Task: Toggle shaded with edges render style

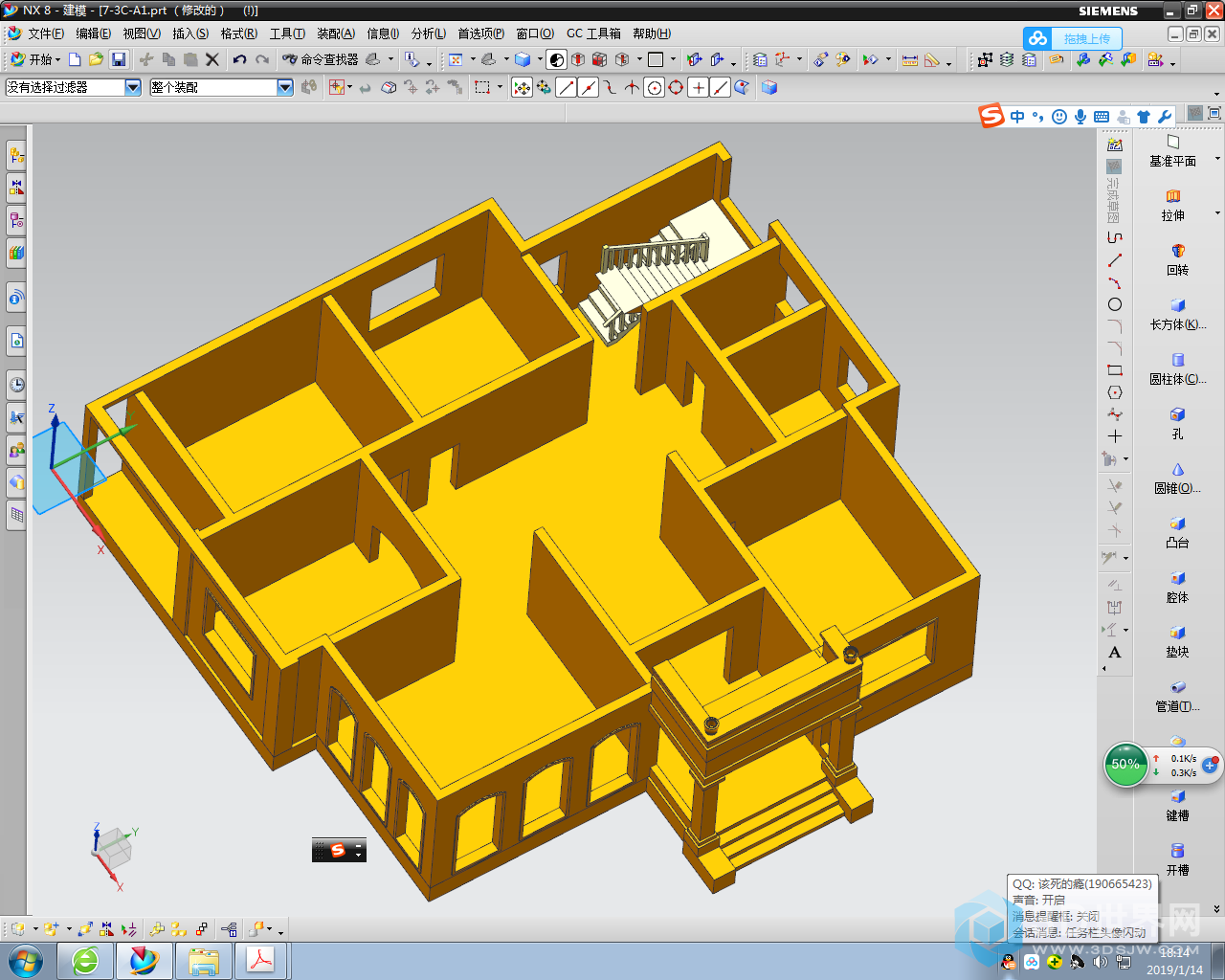Action: 556,59
